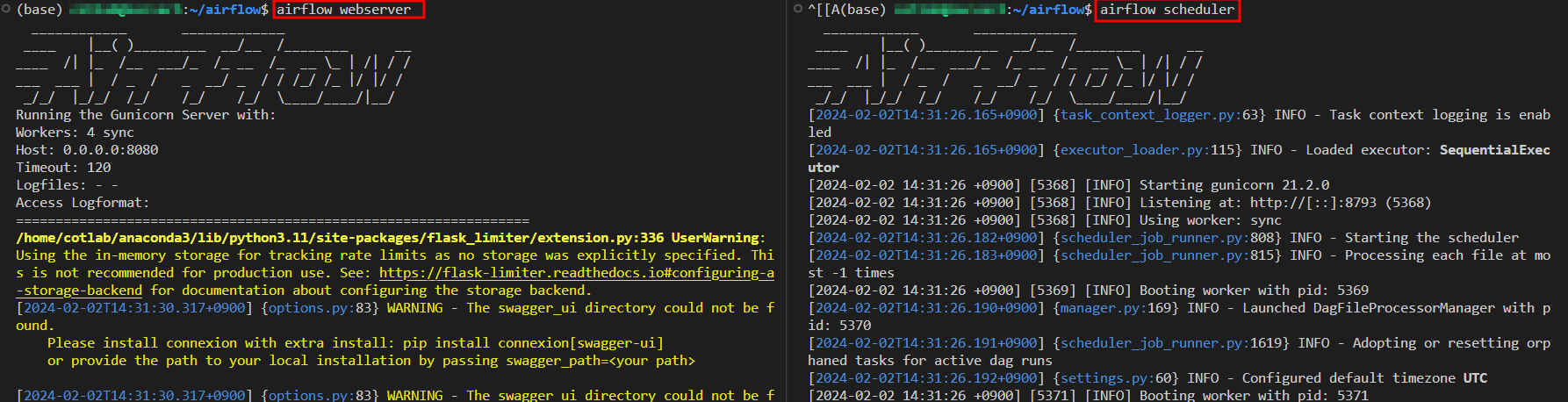Image resolution: width=1568 pixels, height=402 pixels.
Task: Open the flask-limiter readthedocs storage backend link
Action: click(x=577, y=273)
